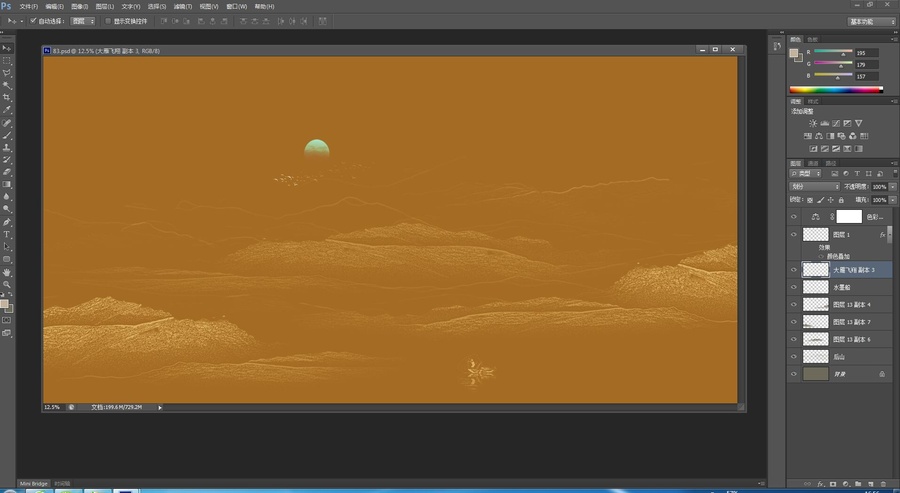Click the zoom level field 12.5%
The image size is (900, 493).
[x=53, y=407]
